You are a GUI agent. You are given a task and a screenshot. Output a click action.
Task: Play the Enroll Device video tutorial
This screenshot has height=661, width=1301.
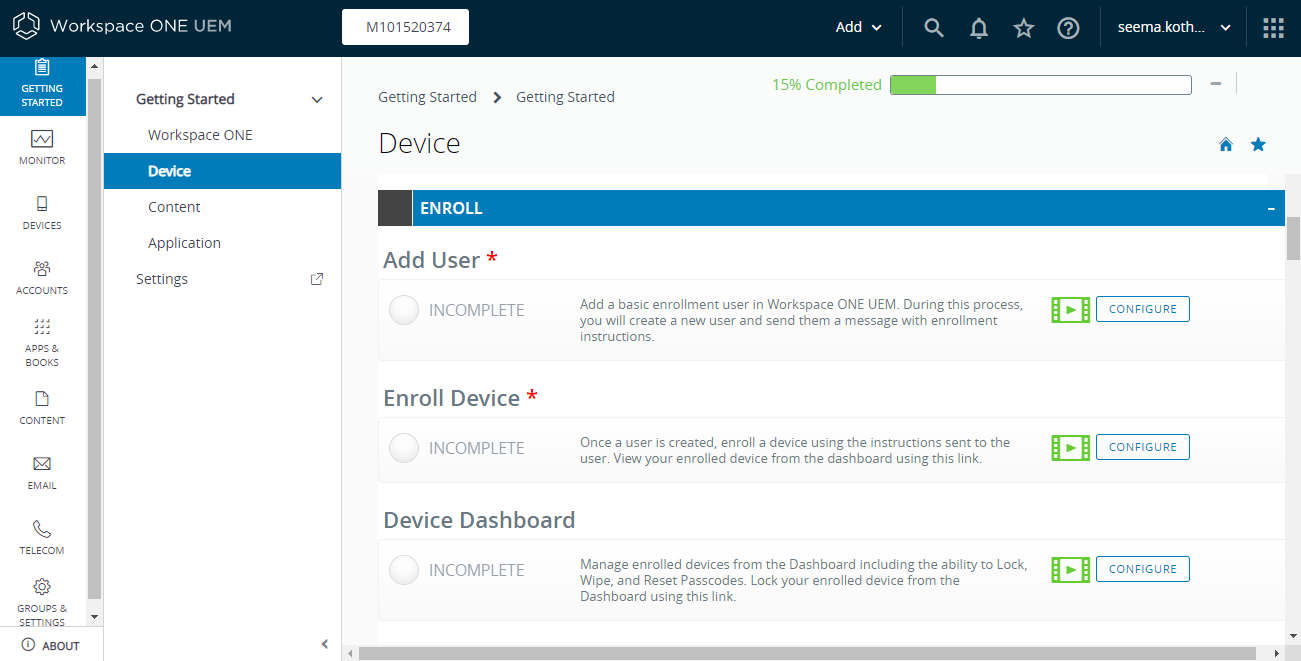(1071, 448)
